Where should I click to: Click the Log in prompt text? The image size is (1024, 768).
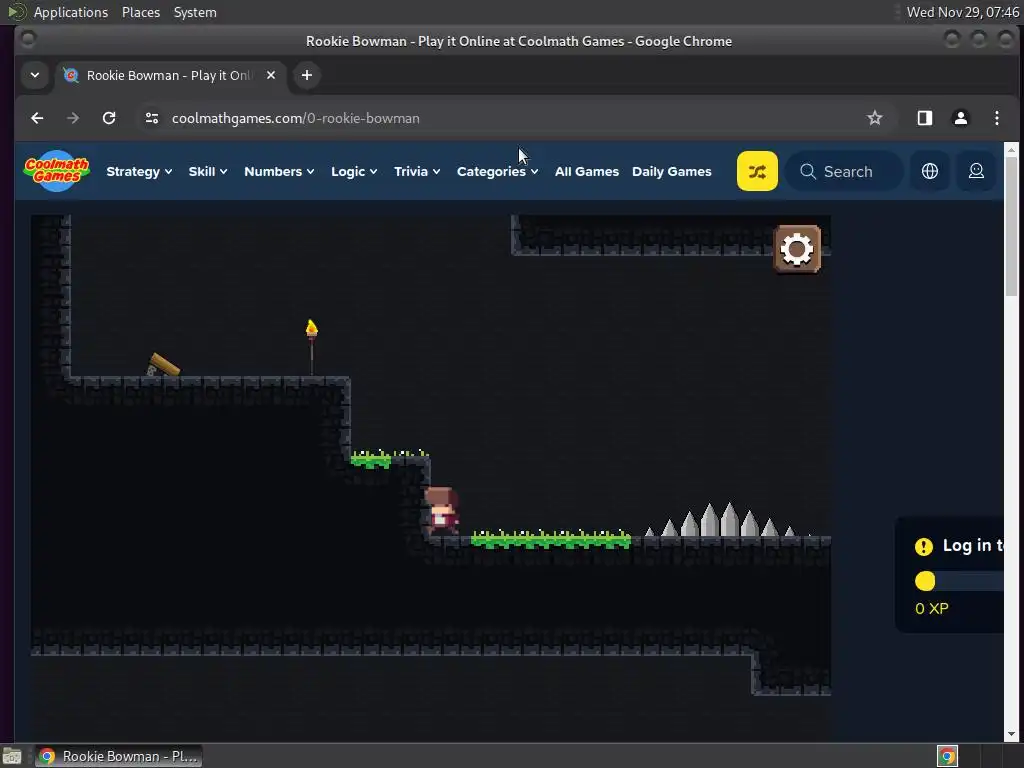coord(972,545)
